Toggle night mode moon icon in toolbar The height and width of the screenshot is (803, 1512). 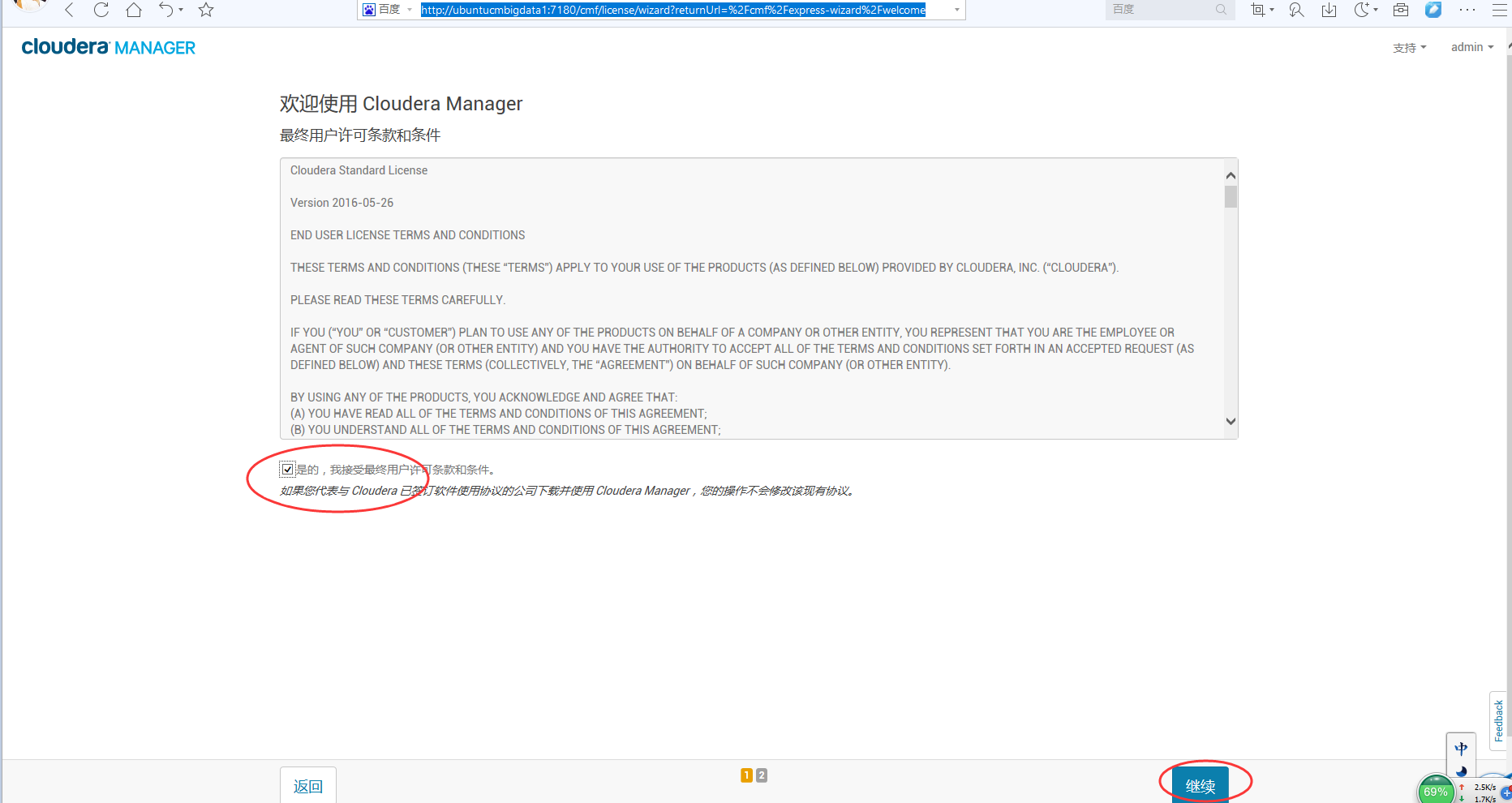[x=1361, y=10]
